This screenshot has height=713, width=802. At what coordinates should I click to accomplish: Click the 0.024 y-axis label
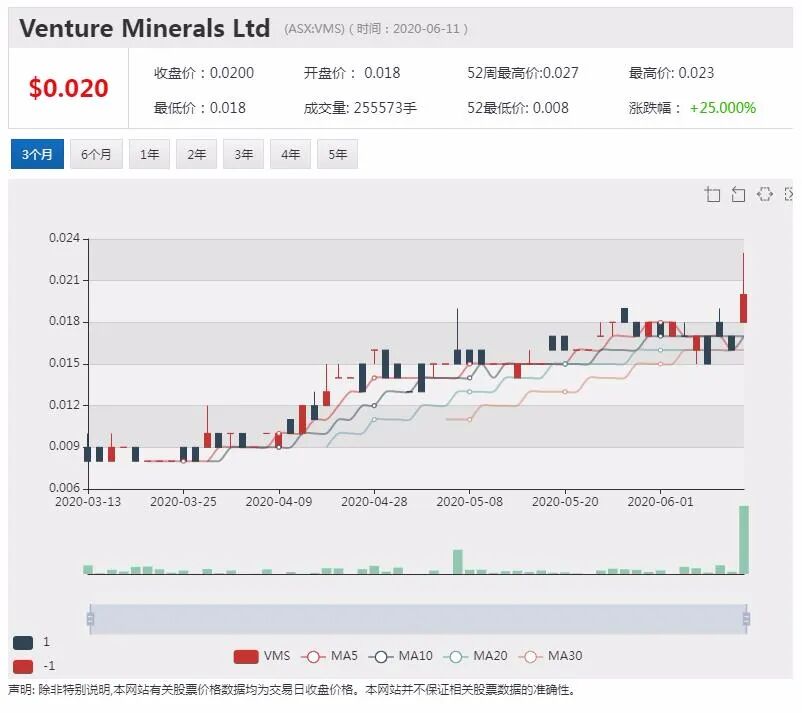click(64, 238)
